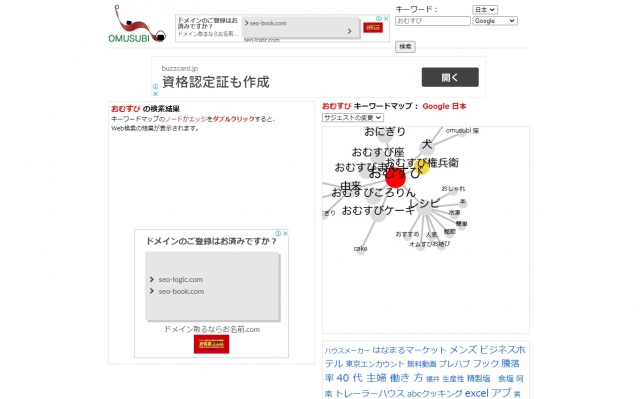
Task: Close the left panel domain ad
Action: point(286,233)
